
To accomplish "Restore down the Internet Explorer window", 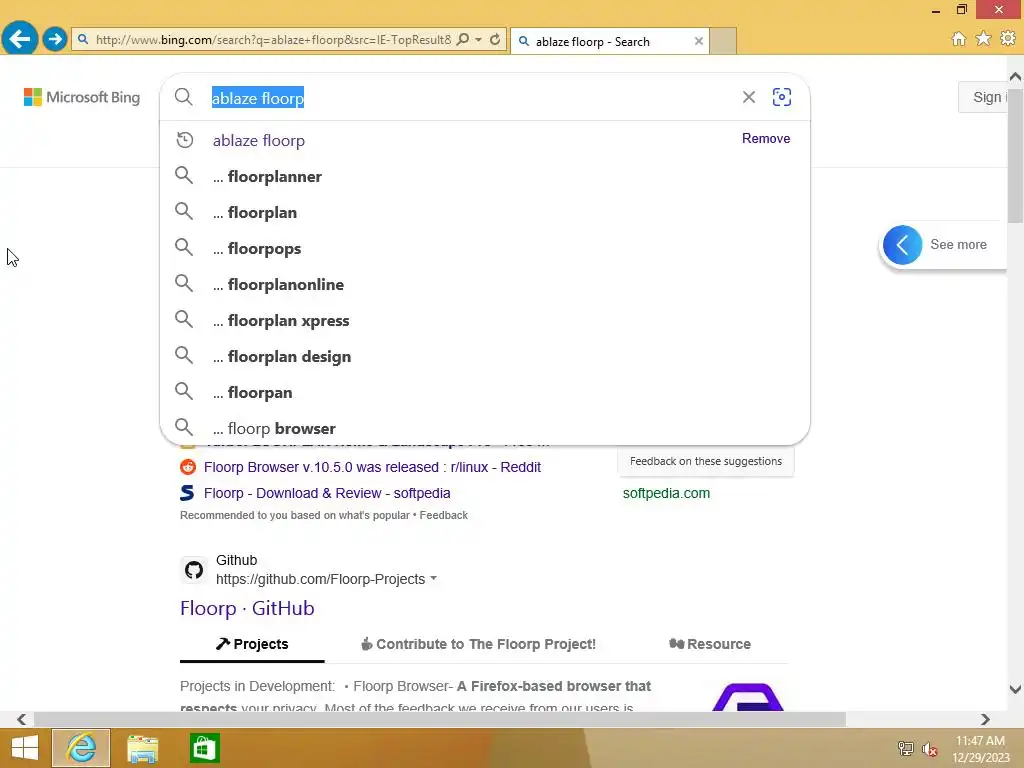I will click(x=961, y=9).
